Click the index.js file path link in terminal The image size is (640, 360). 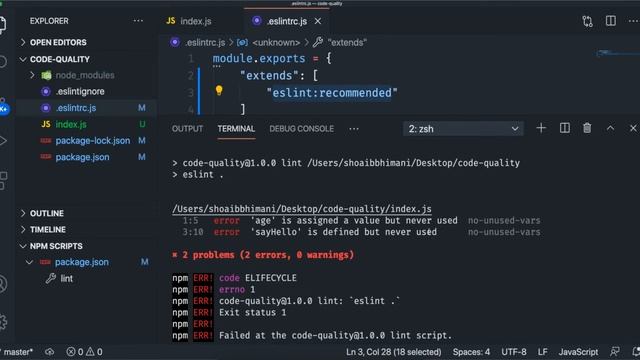[302, 209]
